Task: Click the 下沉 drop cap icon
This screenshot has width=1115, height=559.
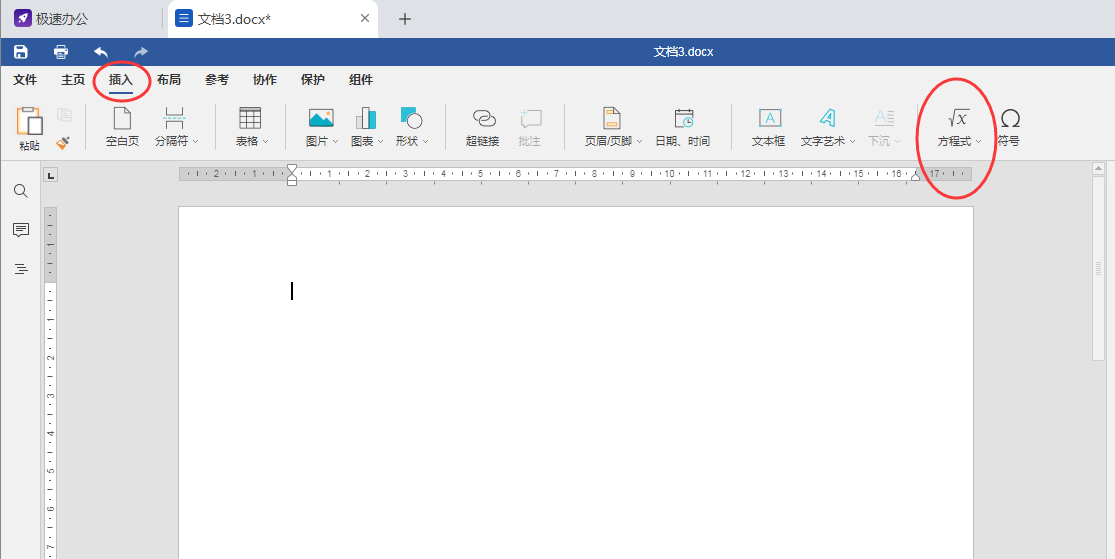Action: pos(884,118)
